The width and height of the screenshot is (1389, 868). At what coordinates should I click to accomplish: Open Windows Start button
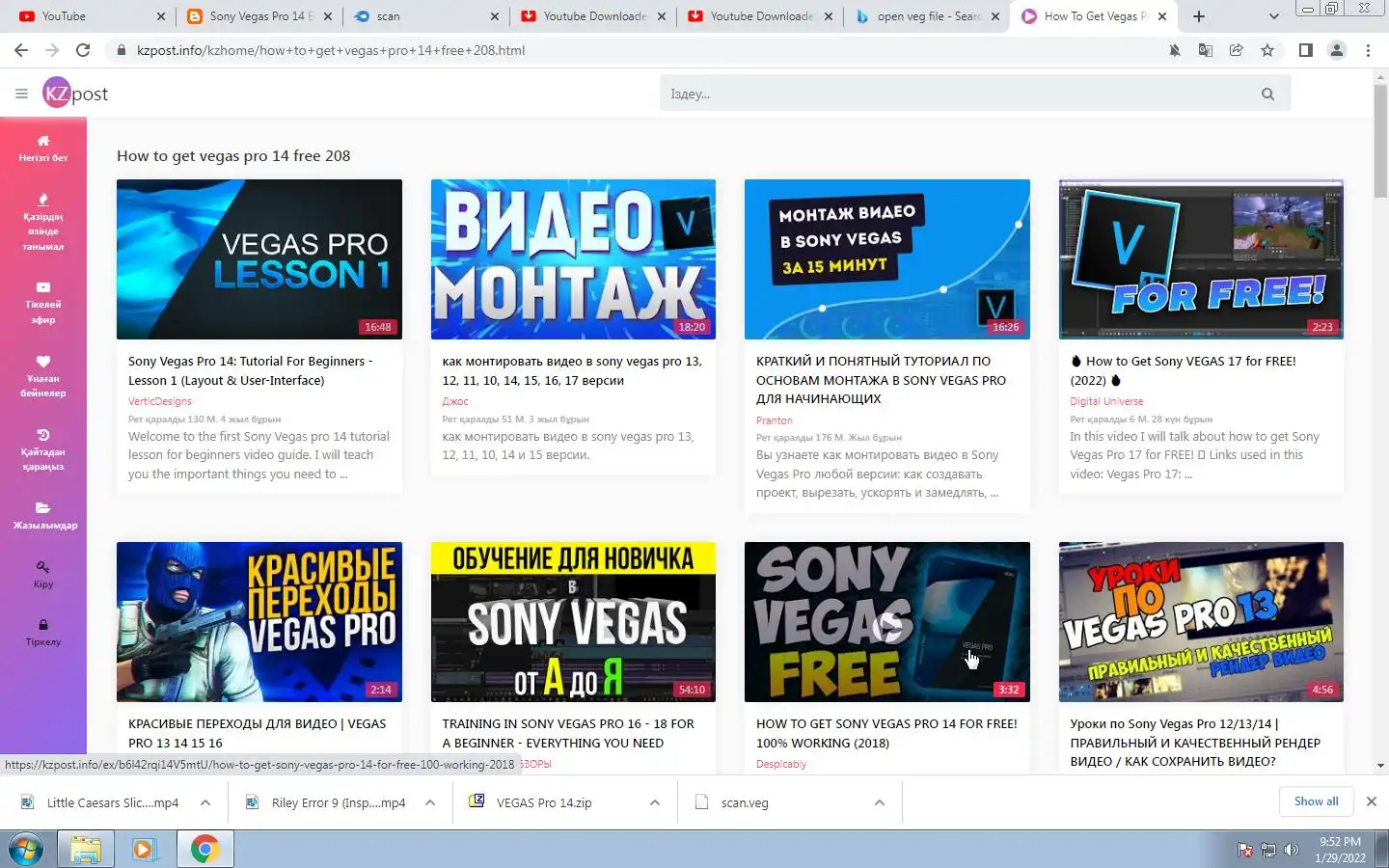point(26,850)
